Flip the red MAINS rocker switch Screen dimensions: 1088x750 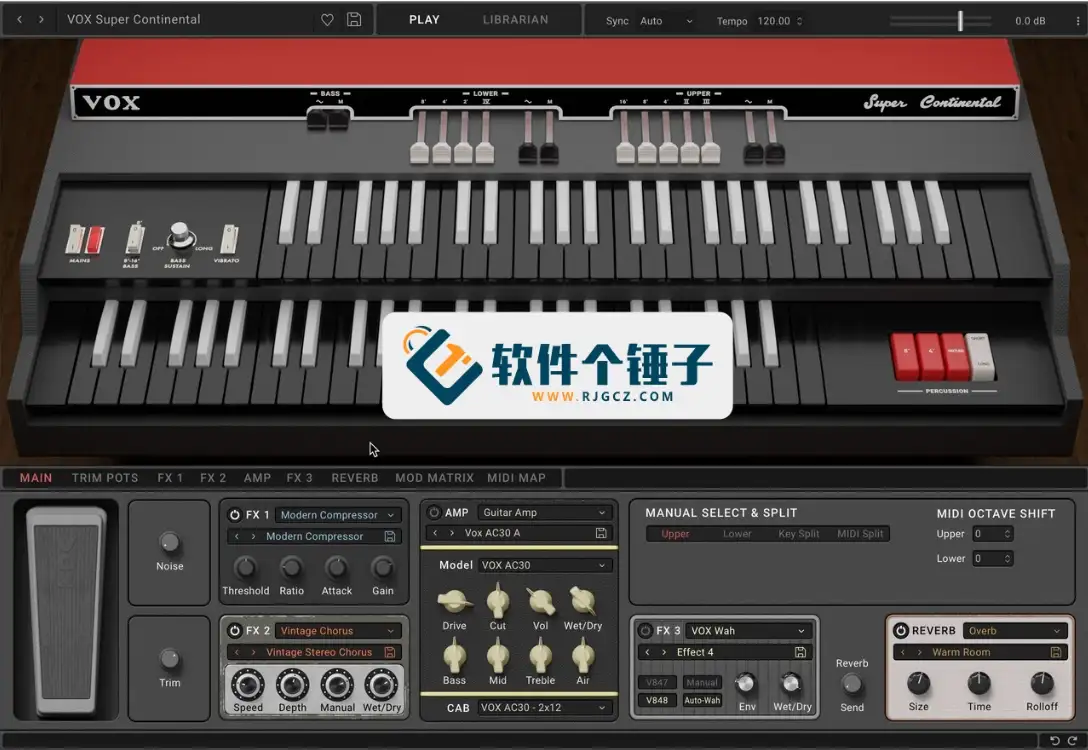[x=94, y=240]
